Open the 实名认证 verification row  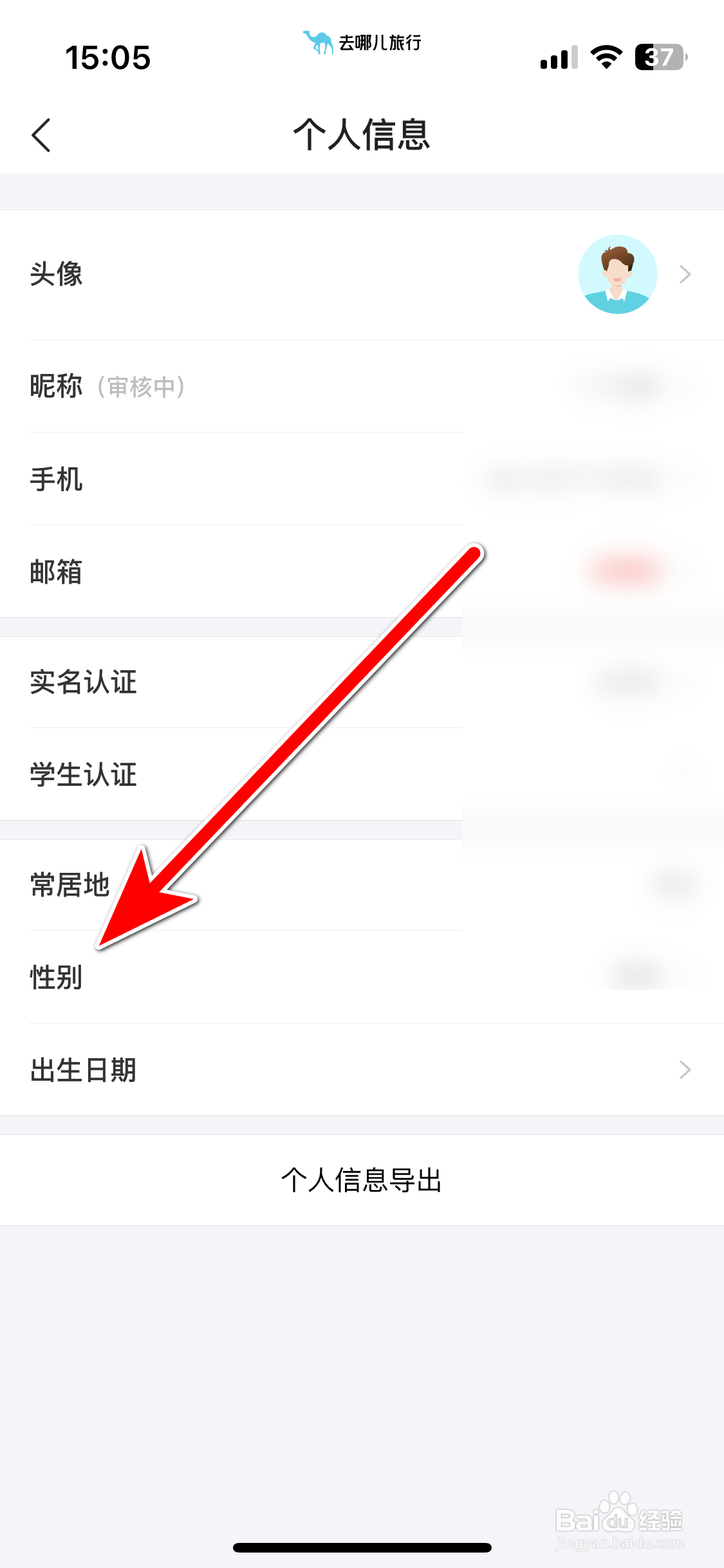(362, 682)
